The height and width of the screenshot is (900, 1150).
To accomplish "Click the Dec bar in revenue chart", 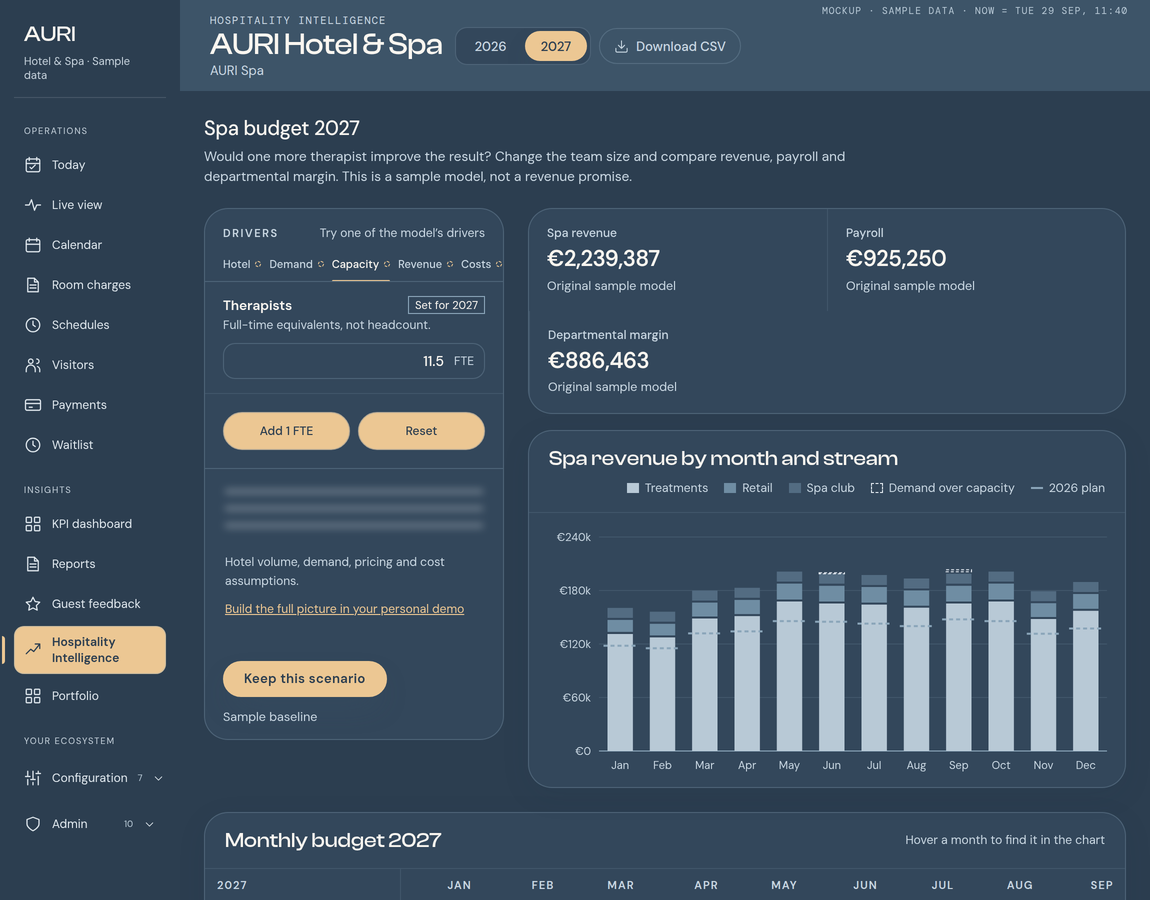I will click(x=1085, y=666).
